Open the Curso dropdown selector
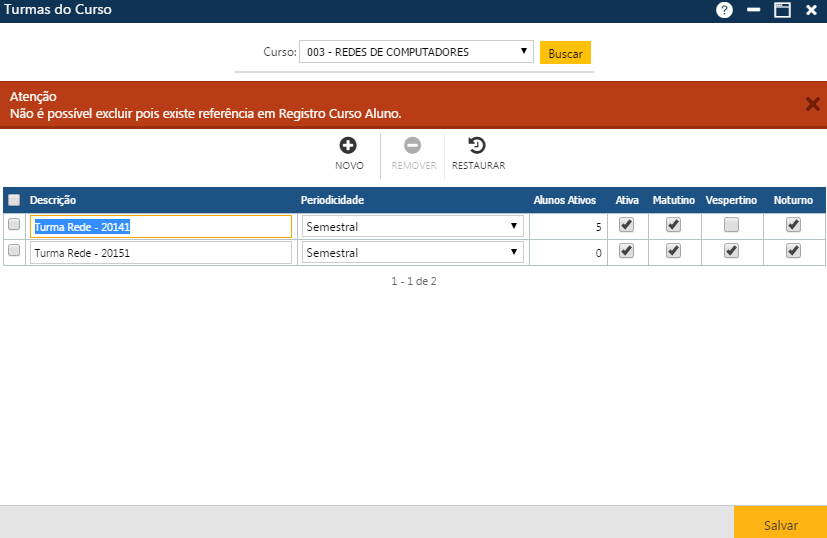This screenshot has height=538, width=827. pyautogui.click(x=416, y=52)
